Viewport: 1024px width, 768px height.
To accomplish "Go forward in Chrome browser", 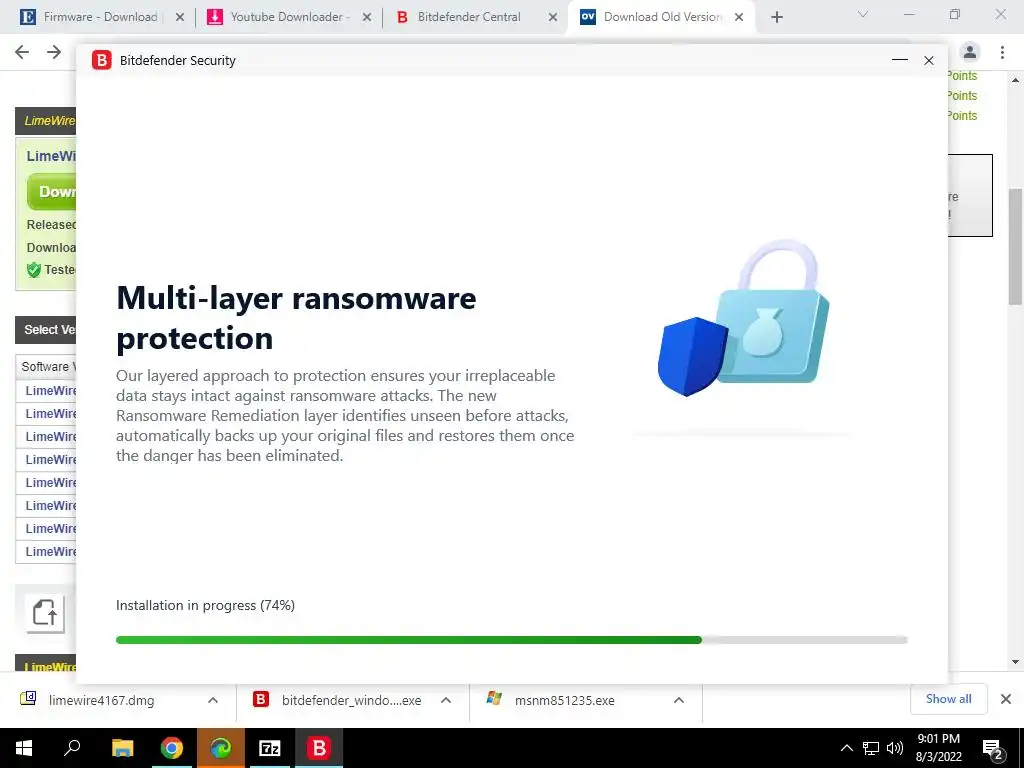I will coord(54,52).
